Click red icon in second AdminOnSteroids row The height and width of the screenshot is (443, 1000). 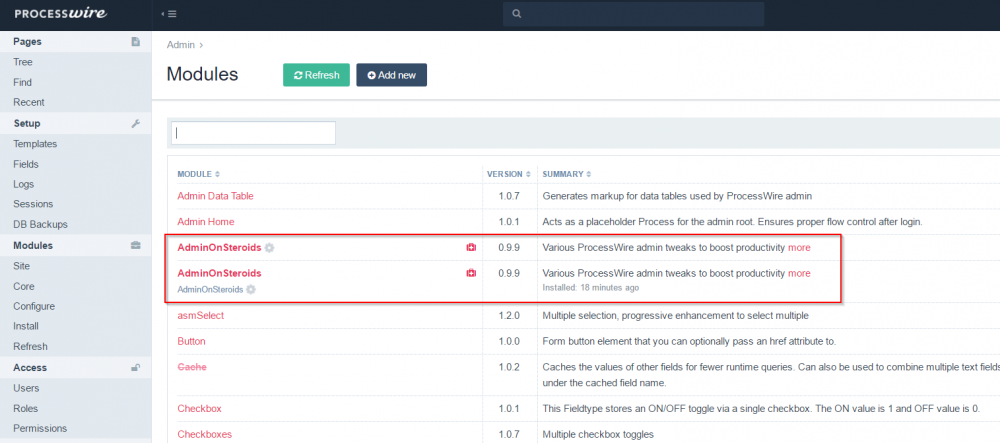point(470,273)
